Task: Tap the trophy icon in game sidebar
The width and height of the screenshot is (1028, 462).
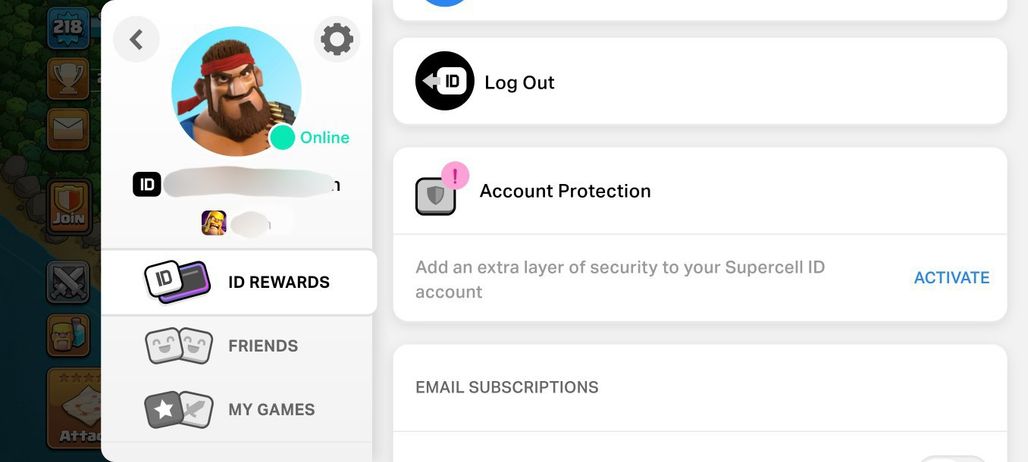Action: (68, 78)
